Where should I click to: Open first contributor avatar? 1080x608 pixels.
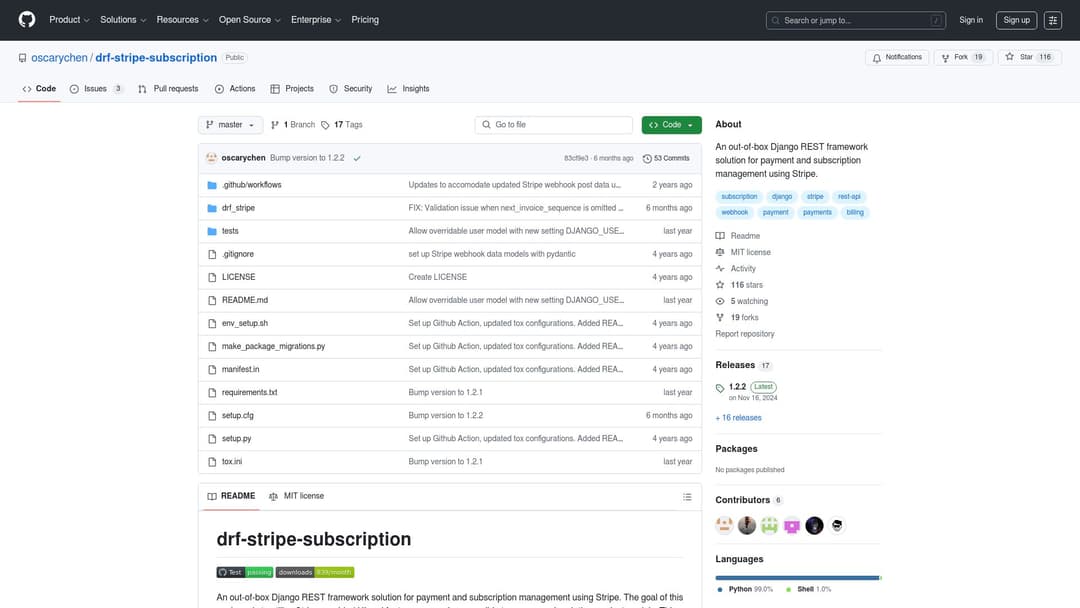click(x=725, y=525)
